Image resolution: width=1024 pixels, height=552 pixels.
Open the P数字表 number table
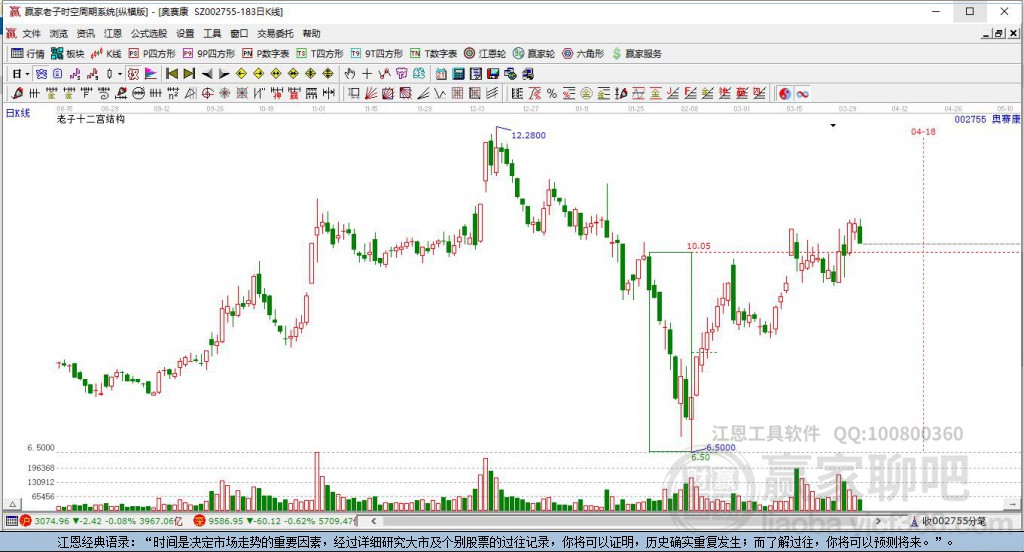[266, 54]
